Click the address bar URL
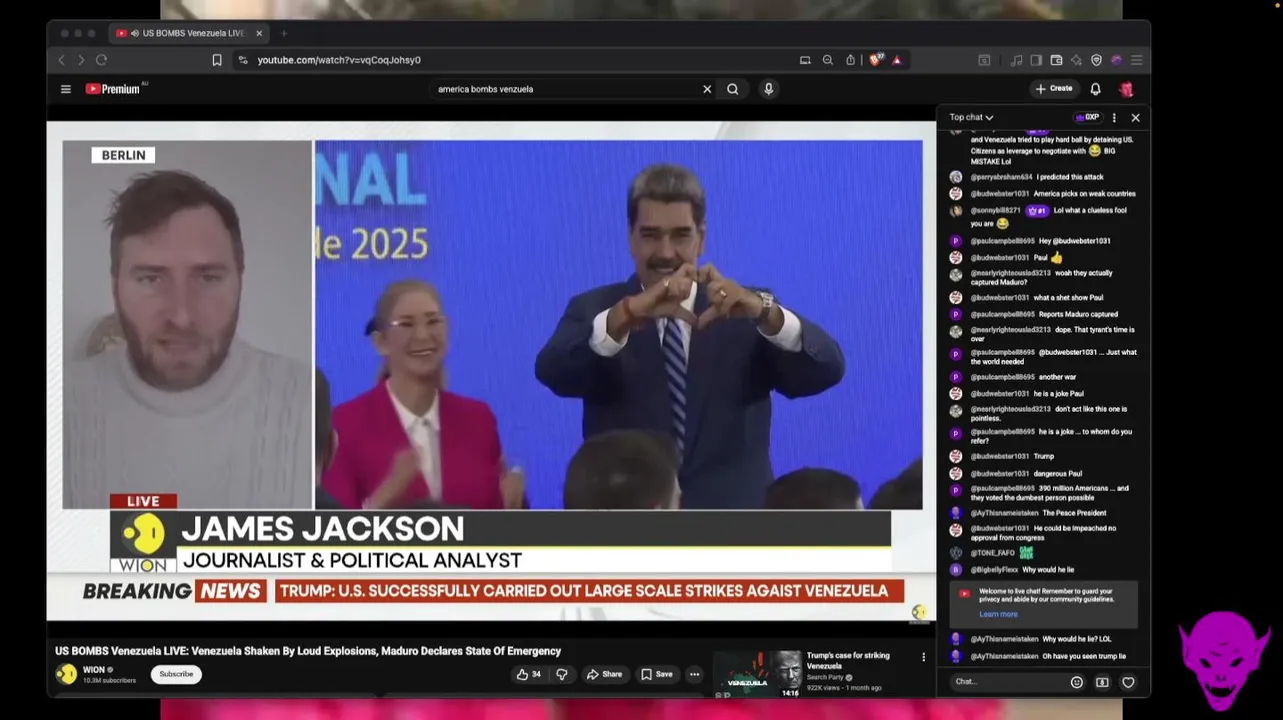This screenshot has height=720, width=1283. [339, 60]
